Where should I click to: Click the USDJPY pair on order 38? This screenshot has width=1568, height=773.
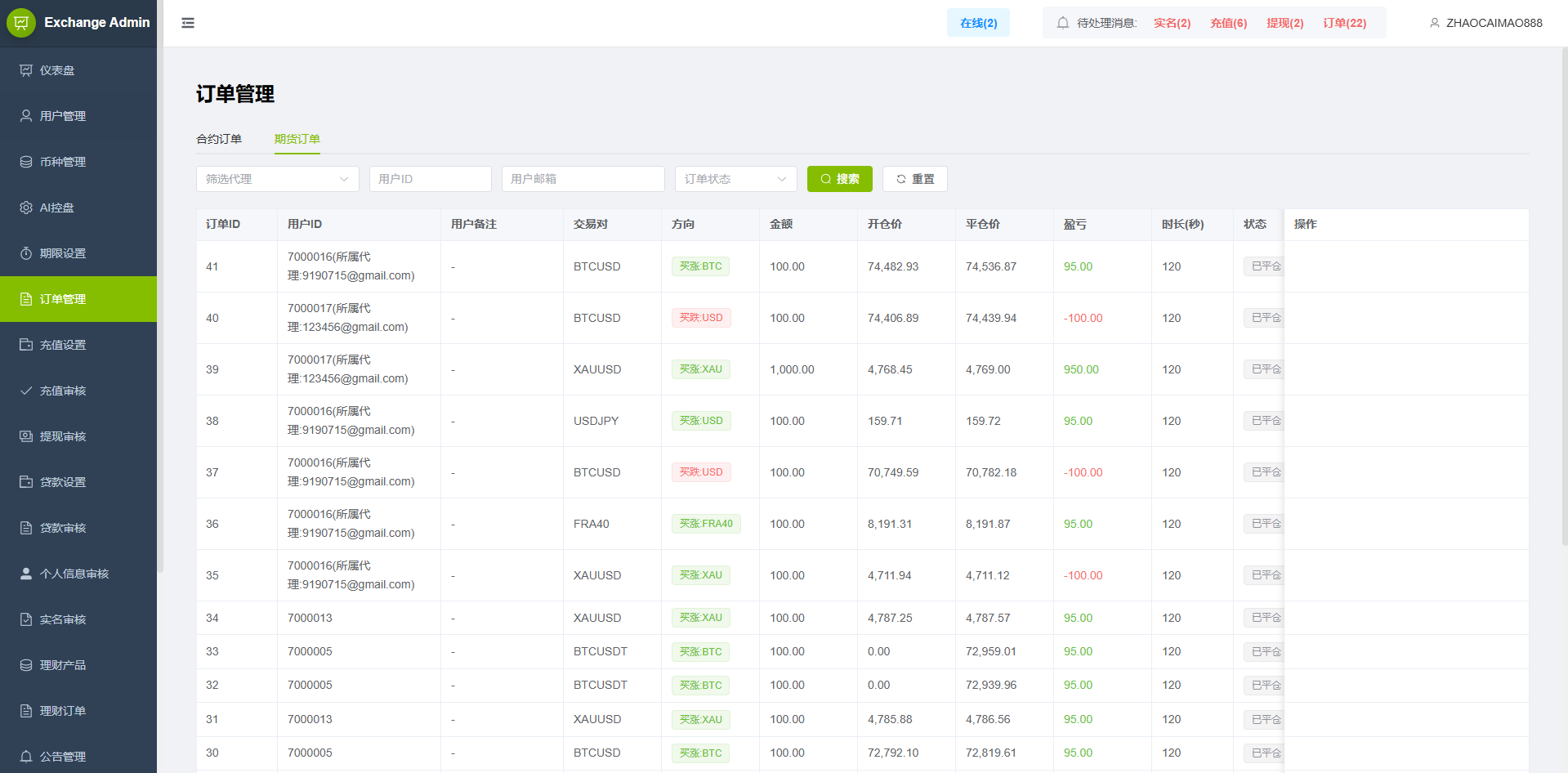[x=596, y=421]
